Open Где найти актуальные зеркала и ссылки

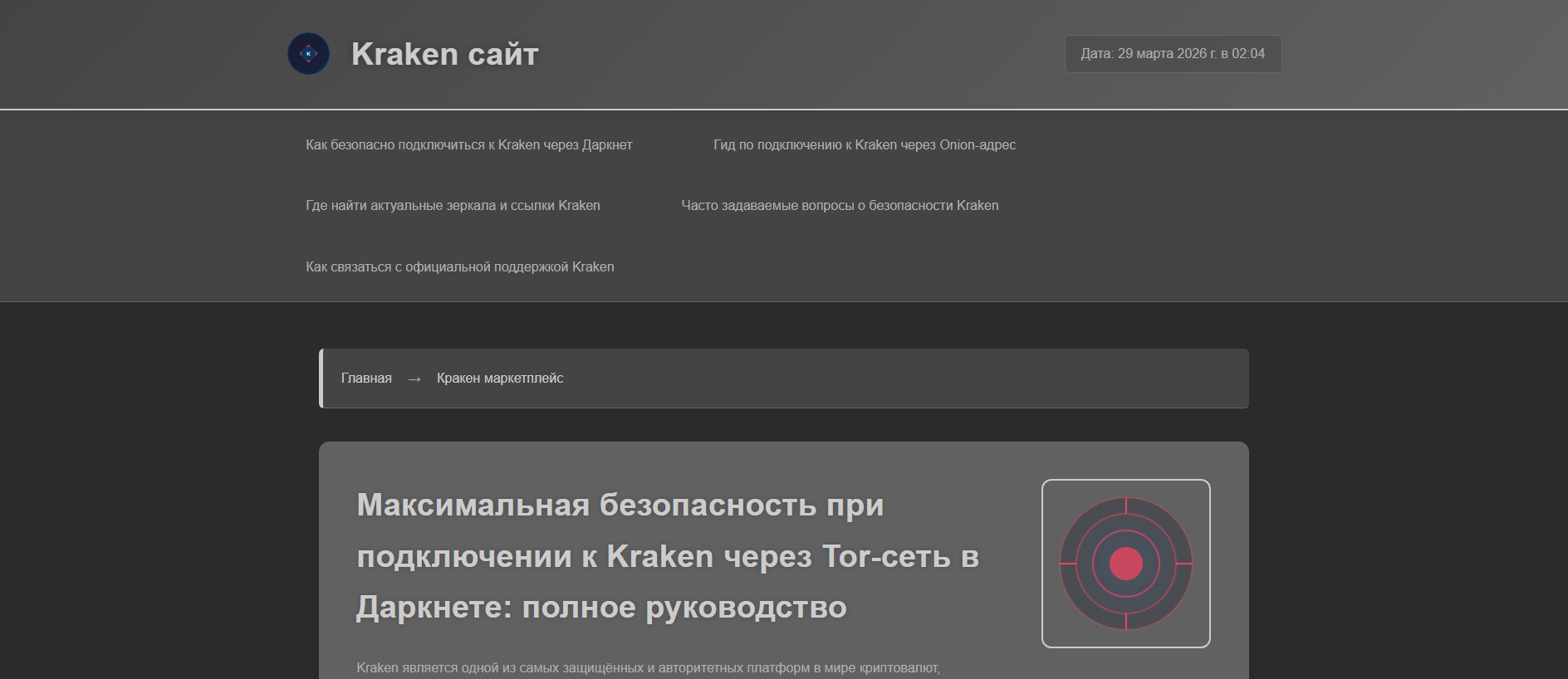point(453,205)
